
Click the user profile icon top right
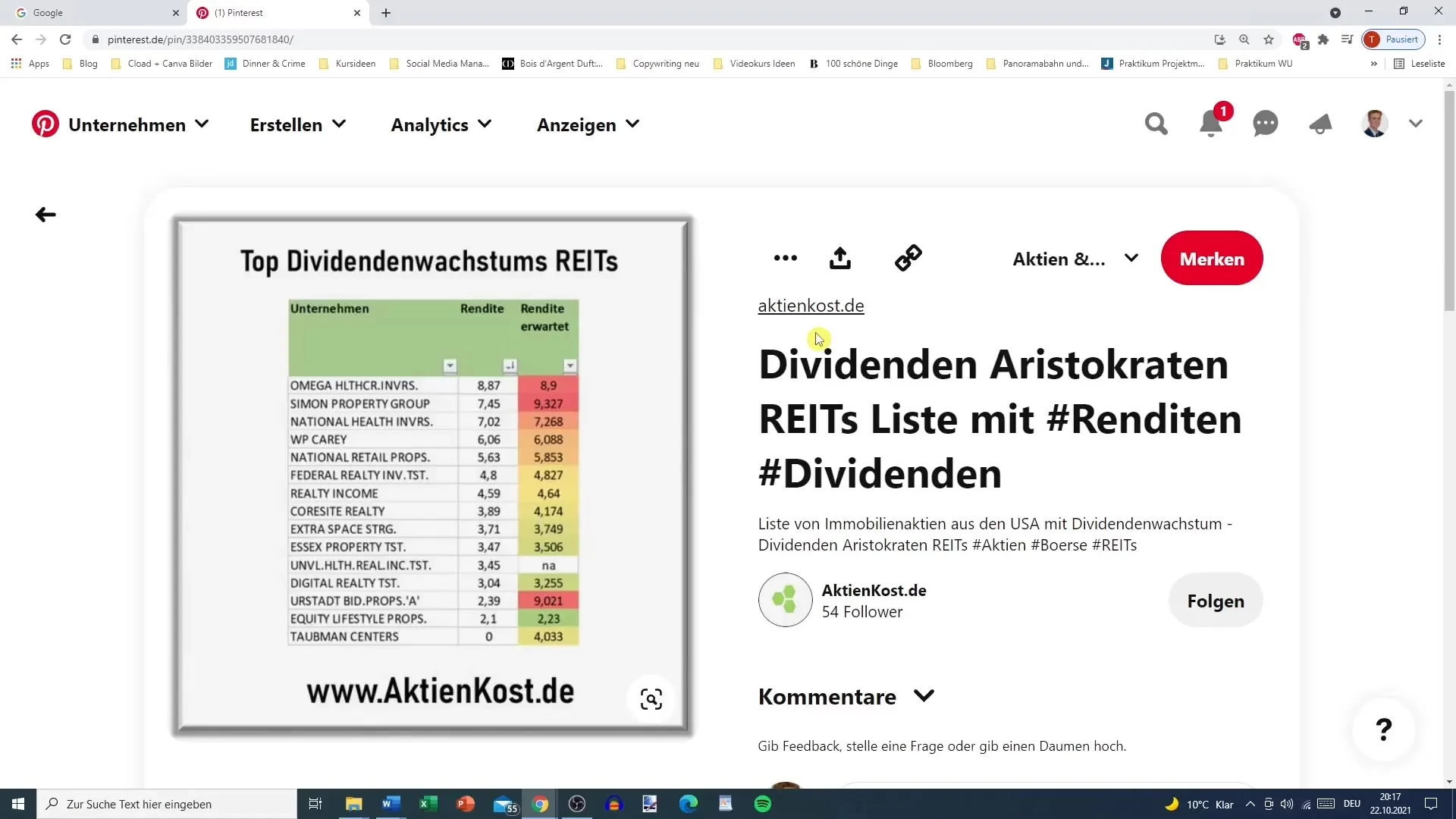pyautogui.click(x=1374, y=123)
